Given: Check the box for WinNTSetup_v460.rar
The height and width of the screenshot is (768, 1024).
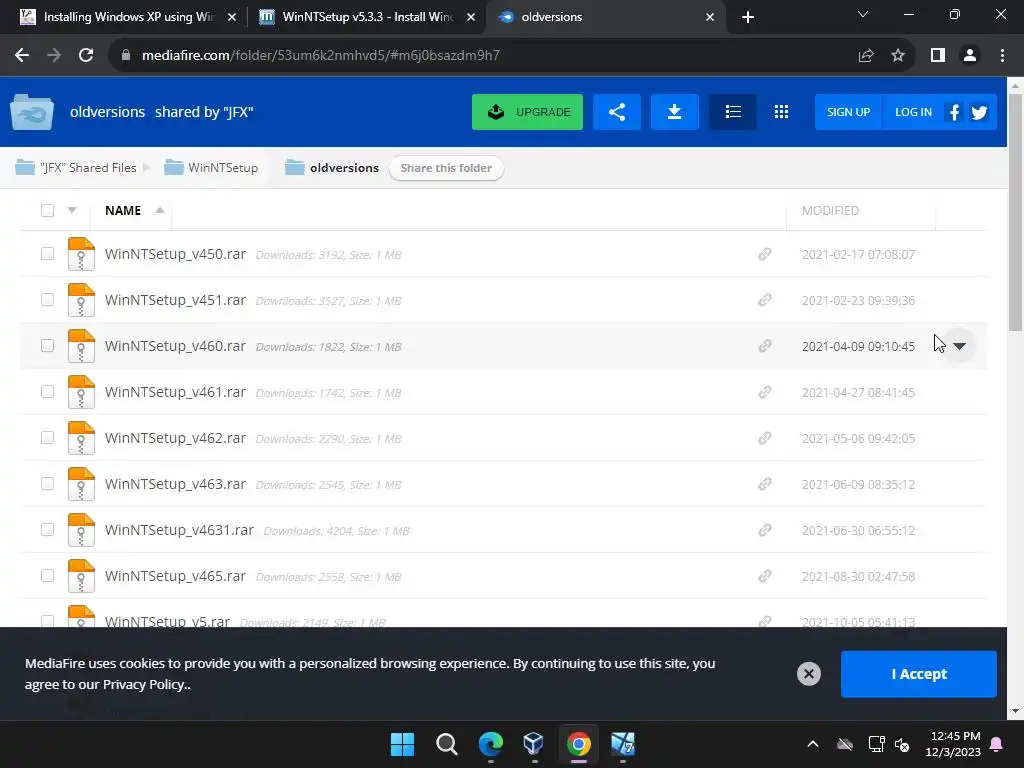Looking at the screenshot, I should point(47,345).
